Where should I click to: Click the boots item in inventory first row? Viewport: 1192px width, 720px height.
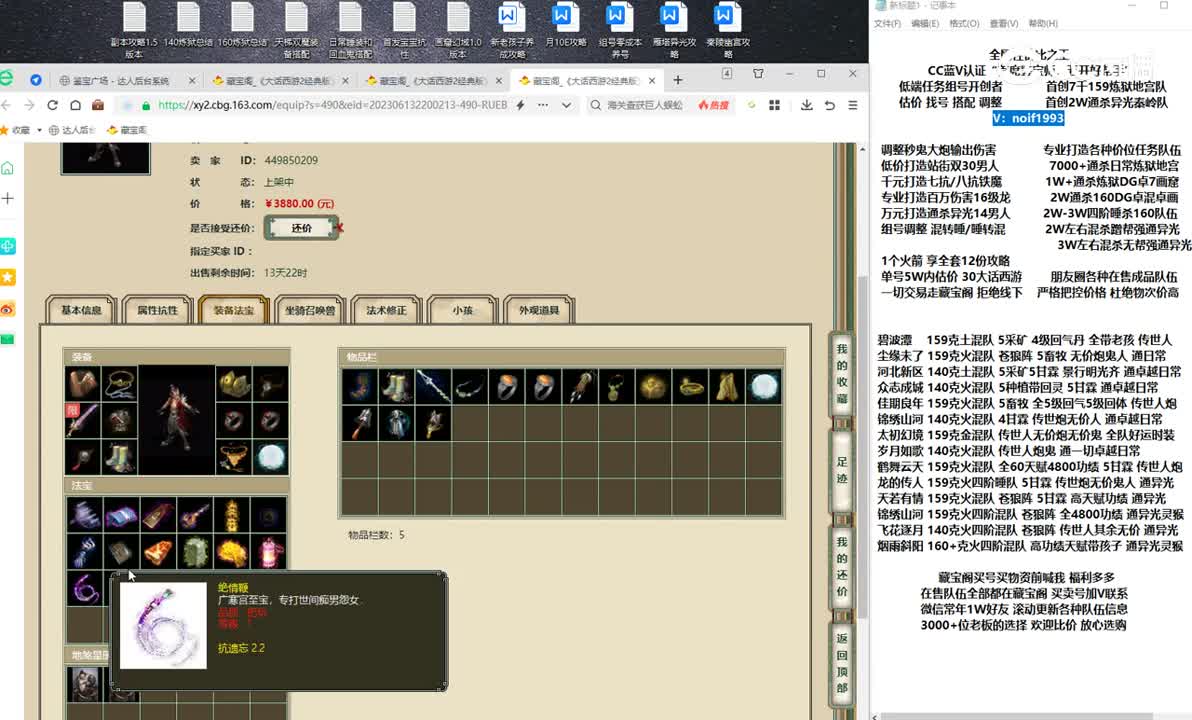(396, 386)
